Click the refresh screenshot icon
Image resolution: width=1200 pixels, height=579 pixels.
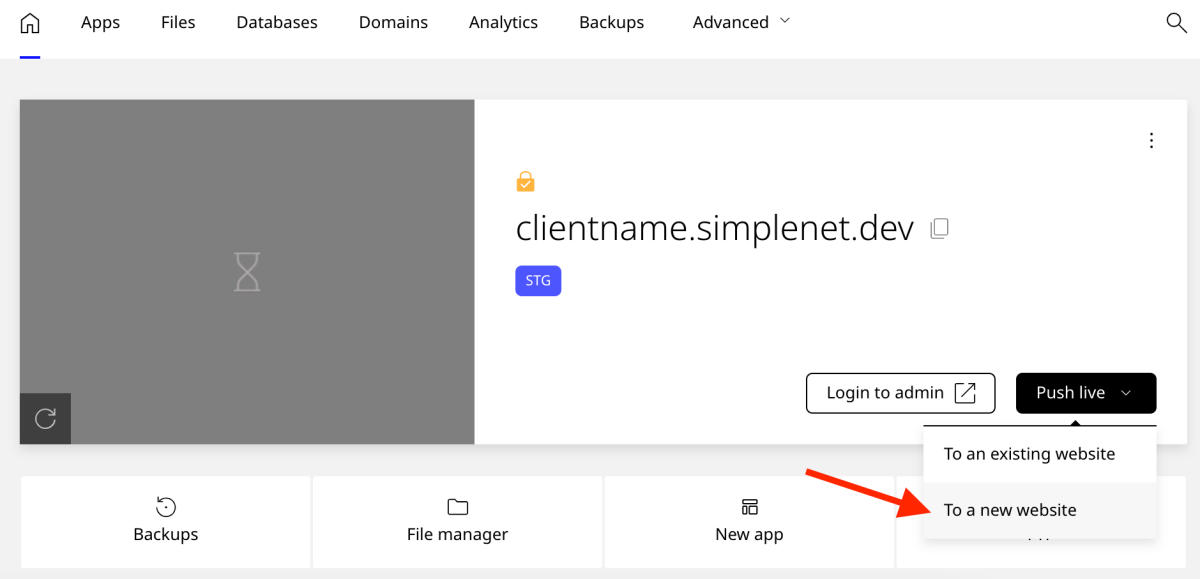tap(45, 418)
